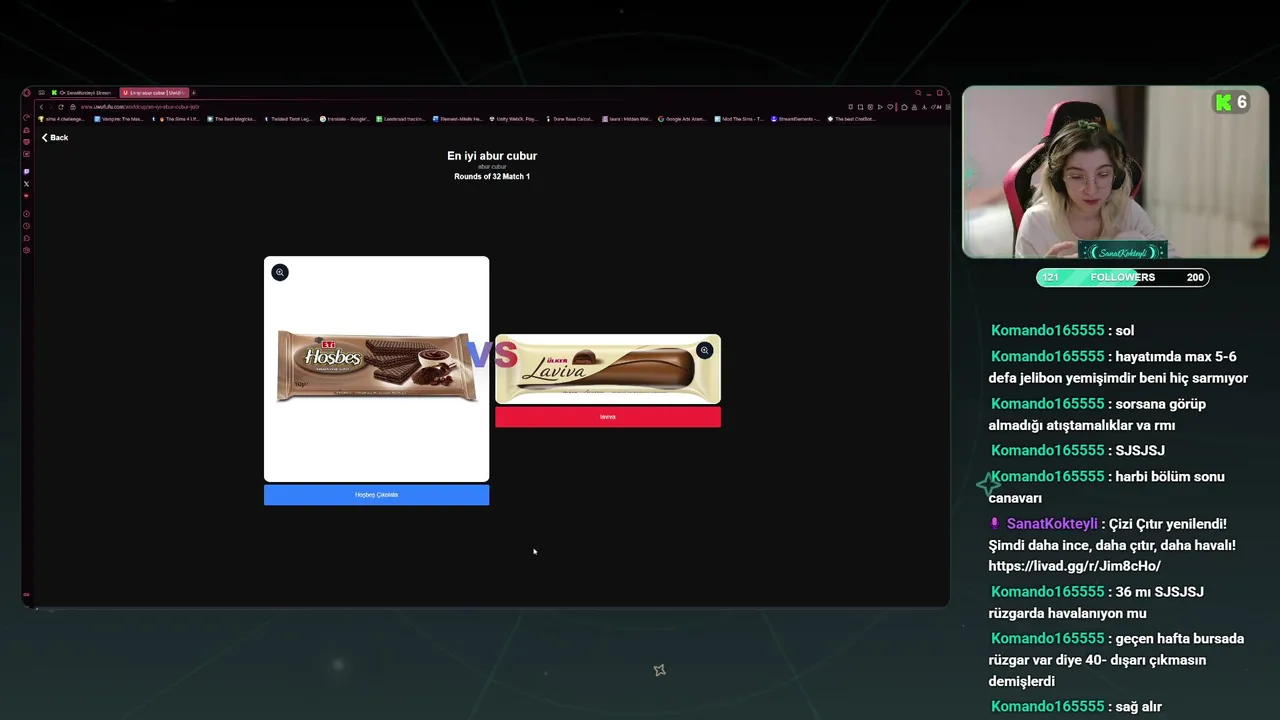Open the translate - Google bookmark
The width and height of the screenshot is (1280, 720).
pyautogui.click(x=345, y=119)
